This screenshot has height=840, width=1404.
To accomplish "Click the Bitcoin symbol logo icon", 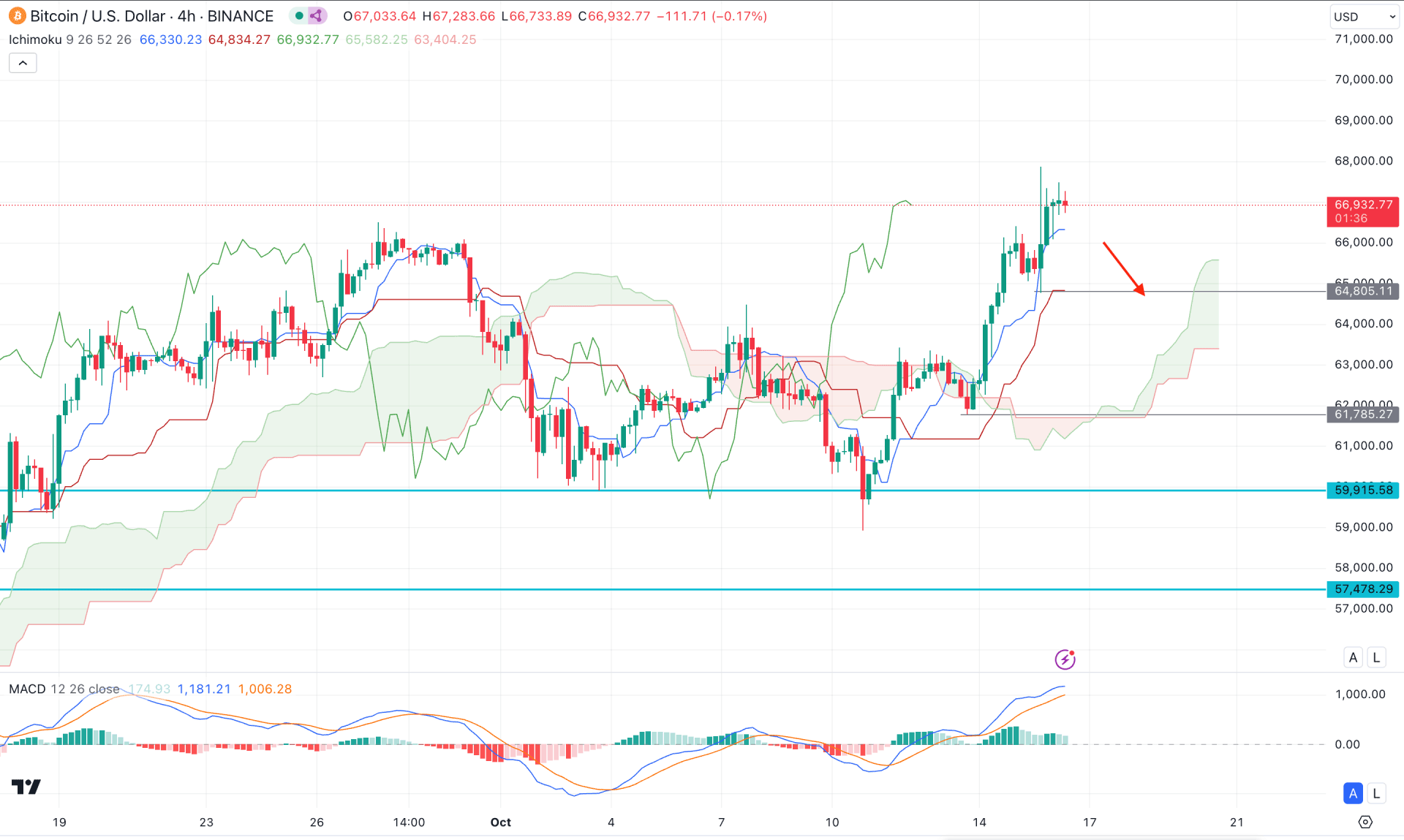I will pos(17,15).
